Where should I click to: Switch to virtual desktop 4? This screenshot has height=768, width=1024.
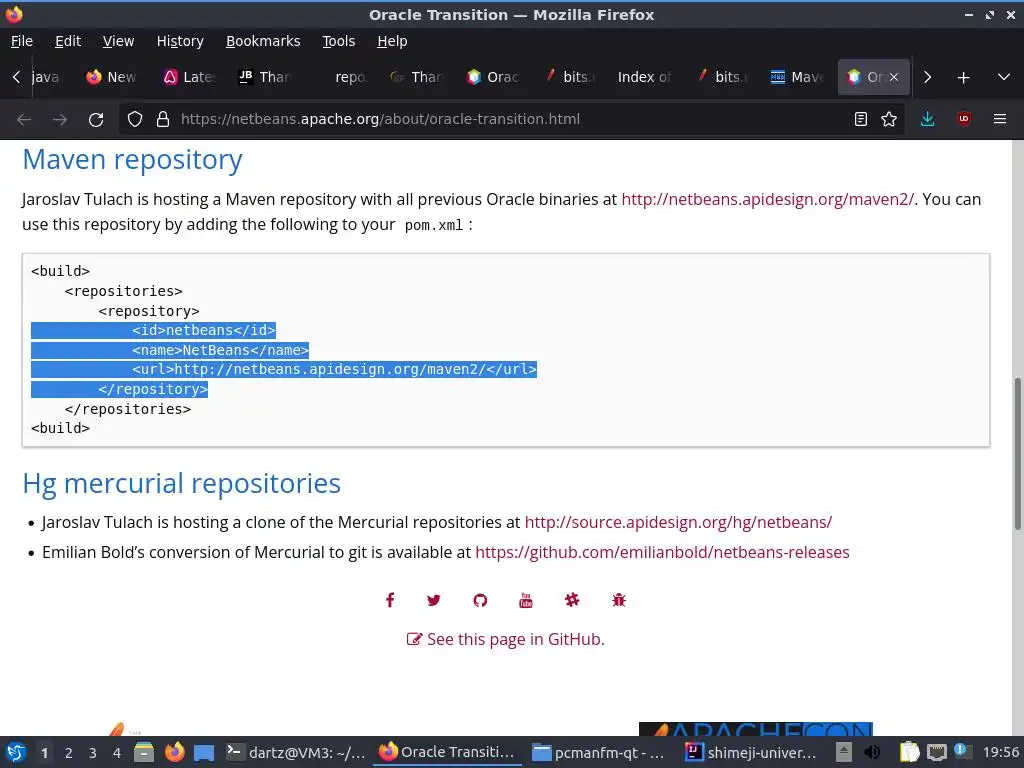117,753
